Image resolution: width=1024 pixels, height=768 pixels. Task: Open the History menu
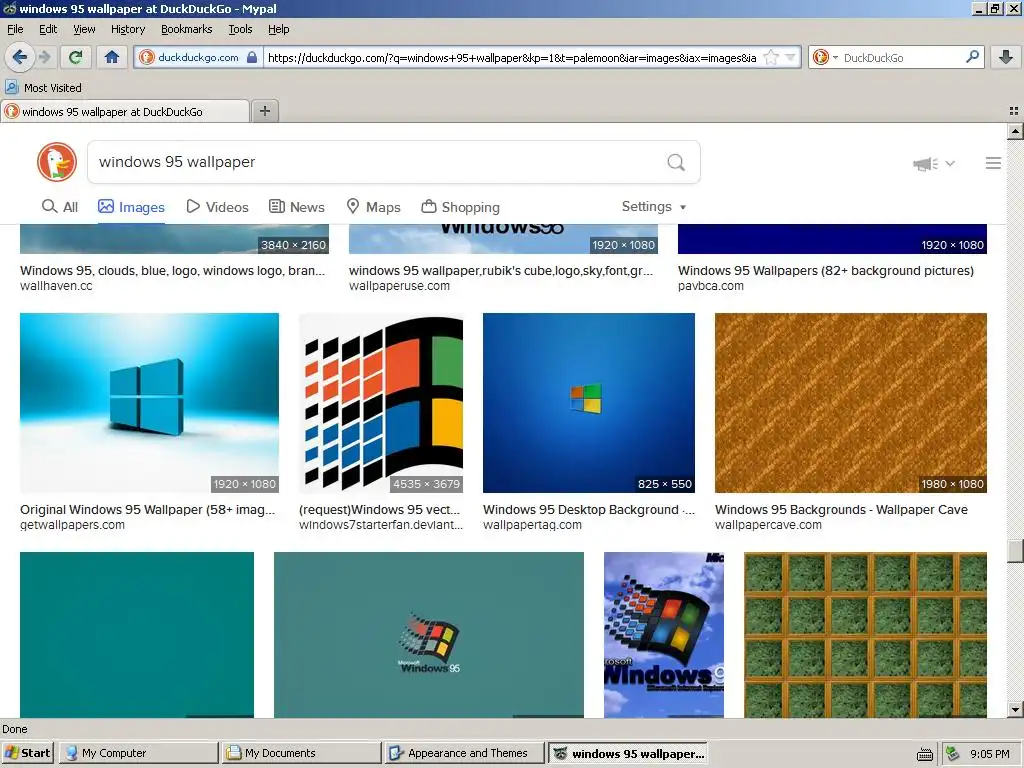coord(128,29)
